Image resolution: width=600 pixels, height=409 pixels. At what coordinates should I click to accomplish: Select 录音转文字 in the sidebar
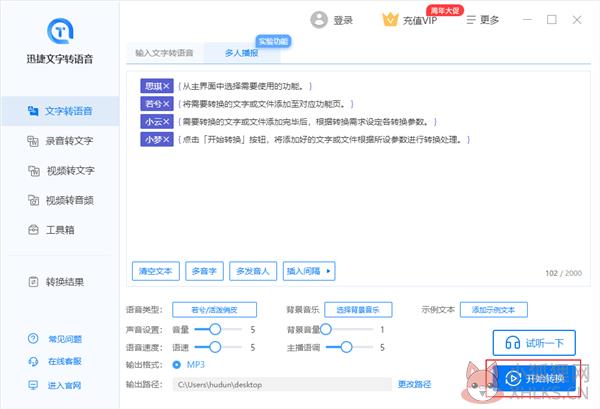click(60, 141)
